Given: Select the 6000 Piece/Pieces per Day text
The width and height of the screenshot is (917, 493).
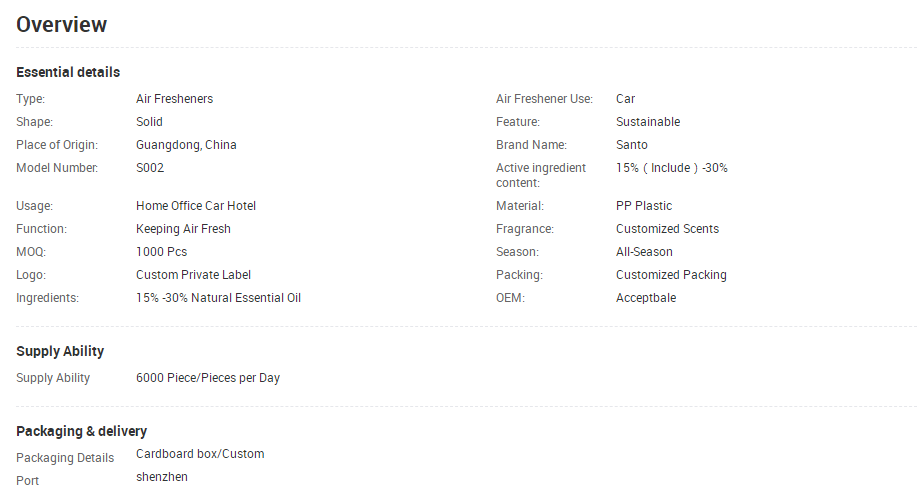Looking at the screenshot, I should pos(208,378).
